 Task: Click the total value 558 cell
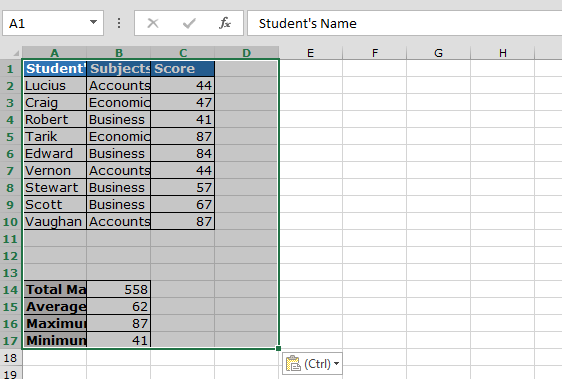119,290
